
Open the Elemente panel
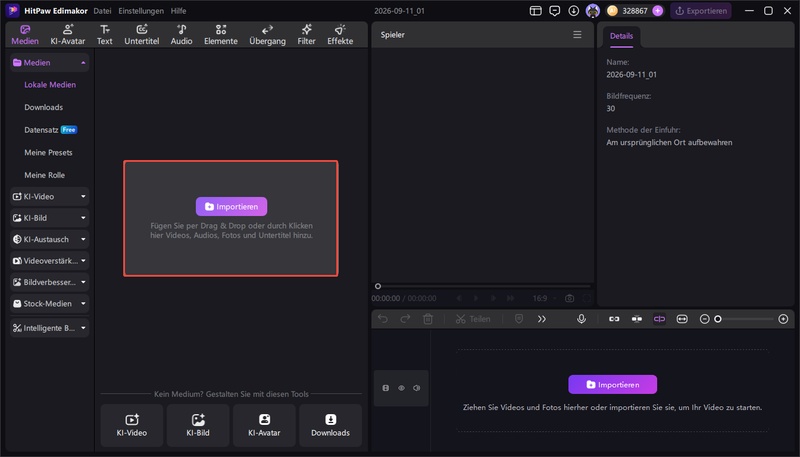221,35
